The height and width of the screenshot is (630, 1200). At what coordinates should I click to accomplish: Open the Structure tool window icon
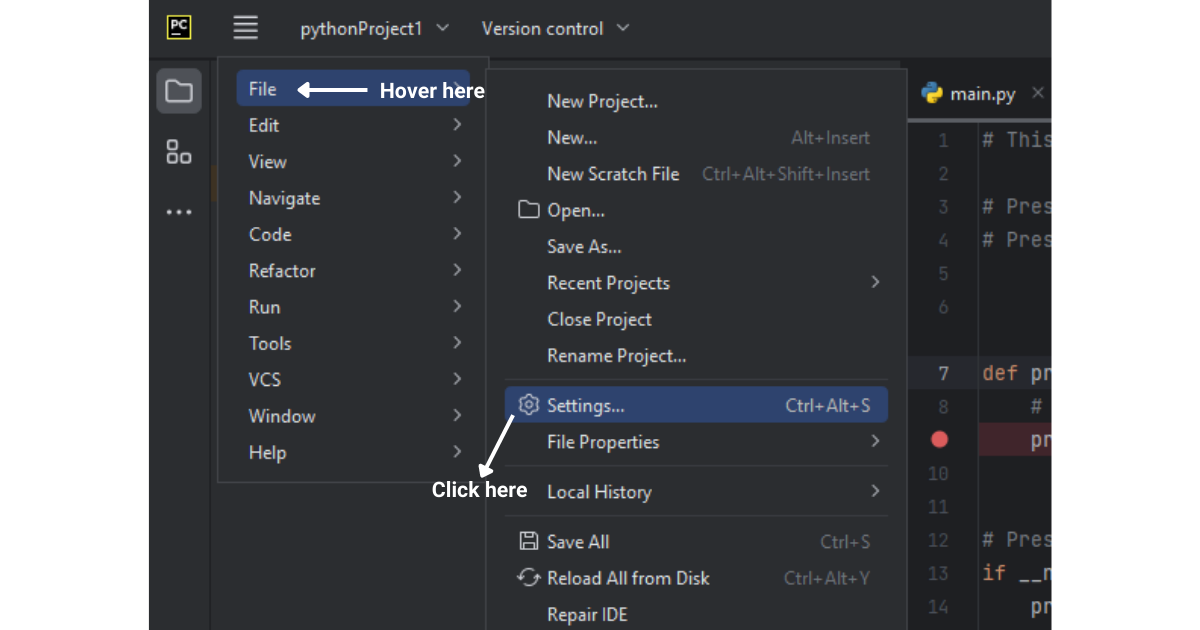179,152
